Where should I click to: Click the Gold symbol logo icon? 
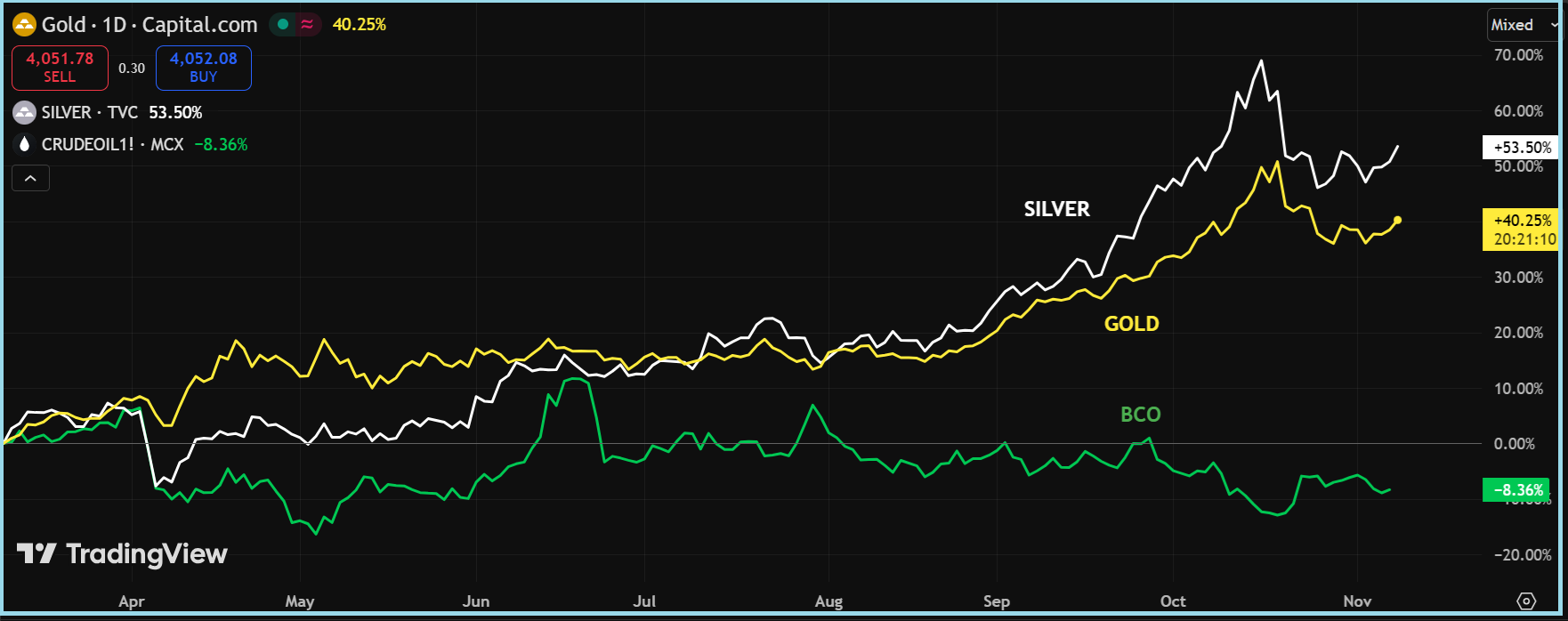[24, 24]
